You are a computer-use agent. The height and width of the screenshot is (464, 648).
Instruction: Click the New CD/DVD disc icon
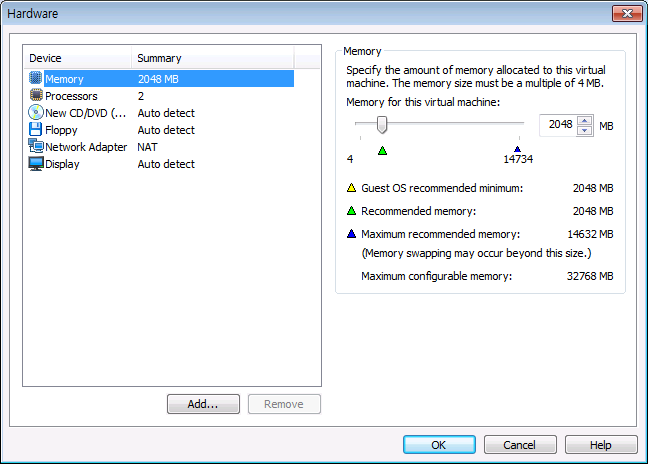(36, 112)
